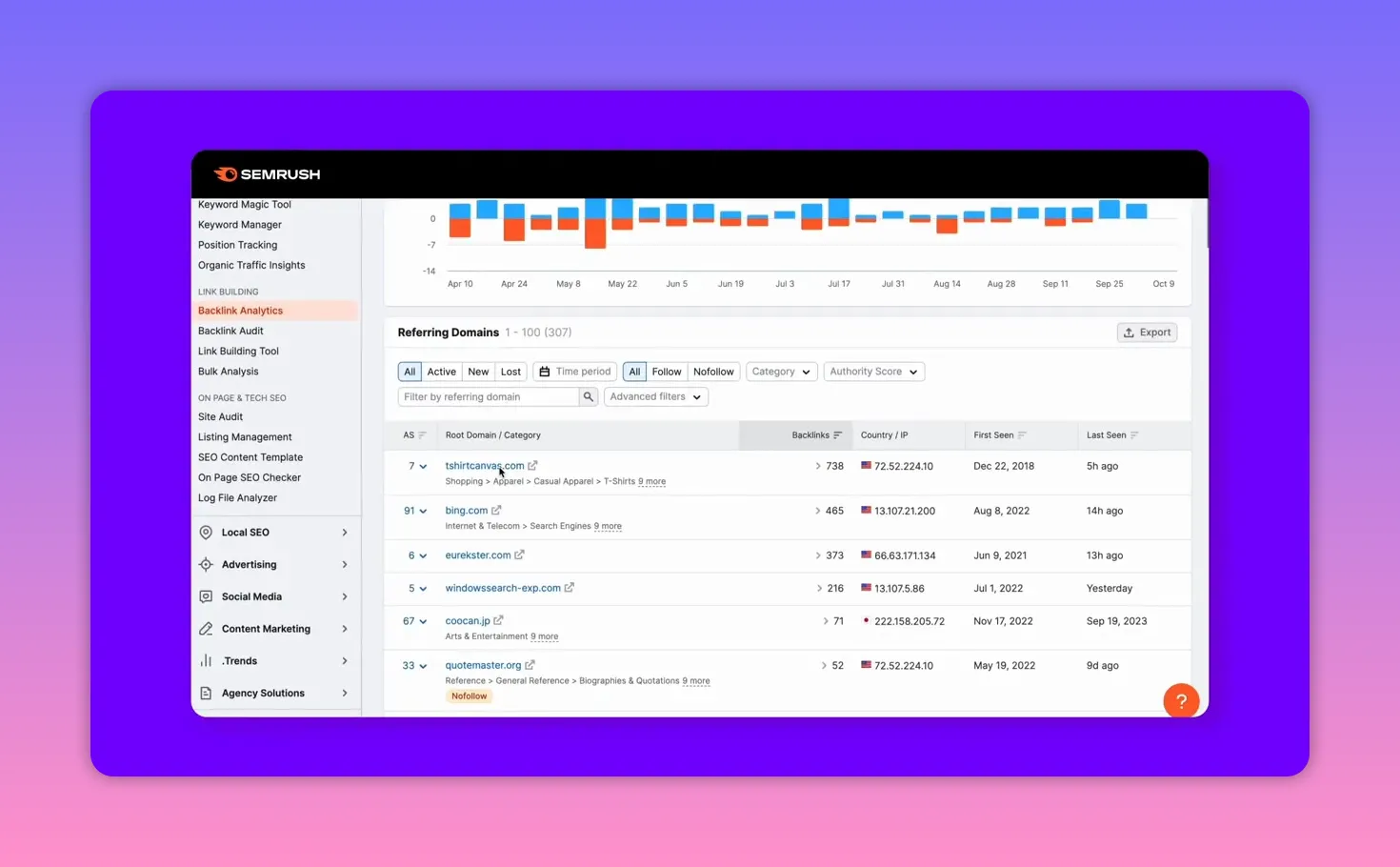Click the Social Media icon
Viewport: 1400px width, 867px height.
(206, 596)
